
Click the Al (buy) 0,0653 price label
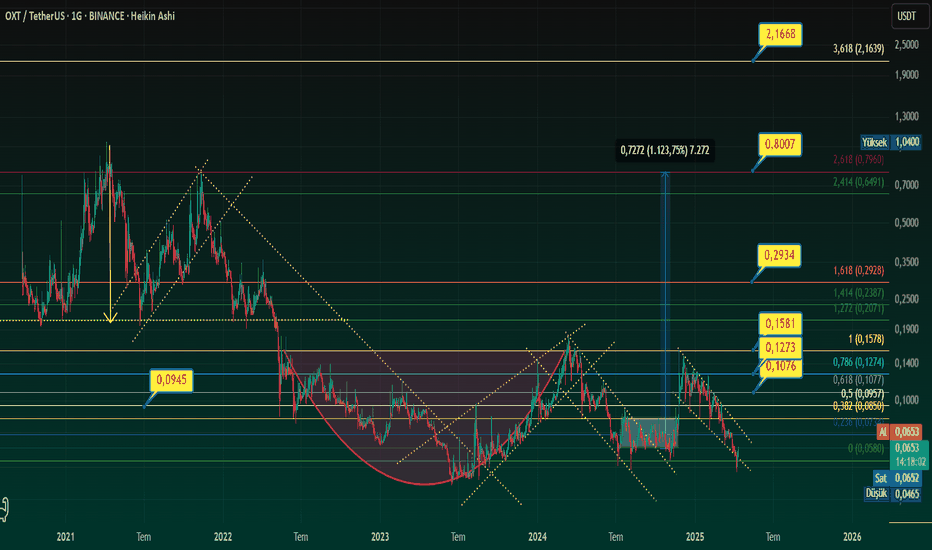coord(899,432)
